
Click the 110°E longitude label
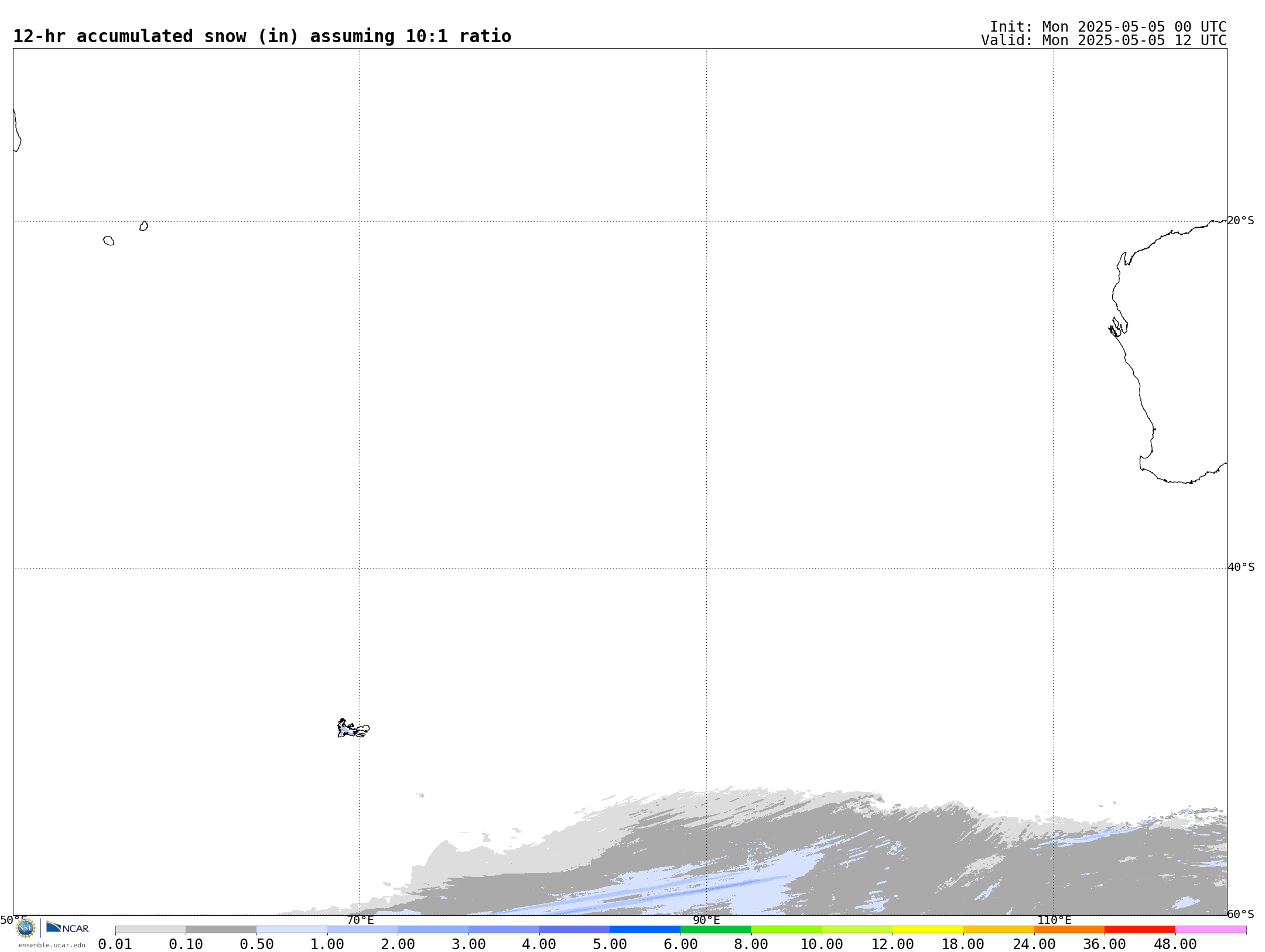(1054, 920)
